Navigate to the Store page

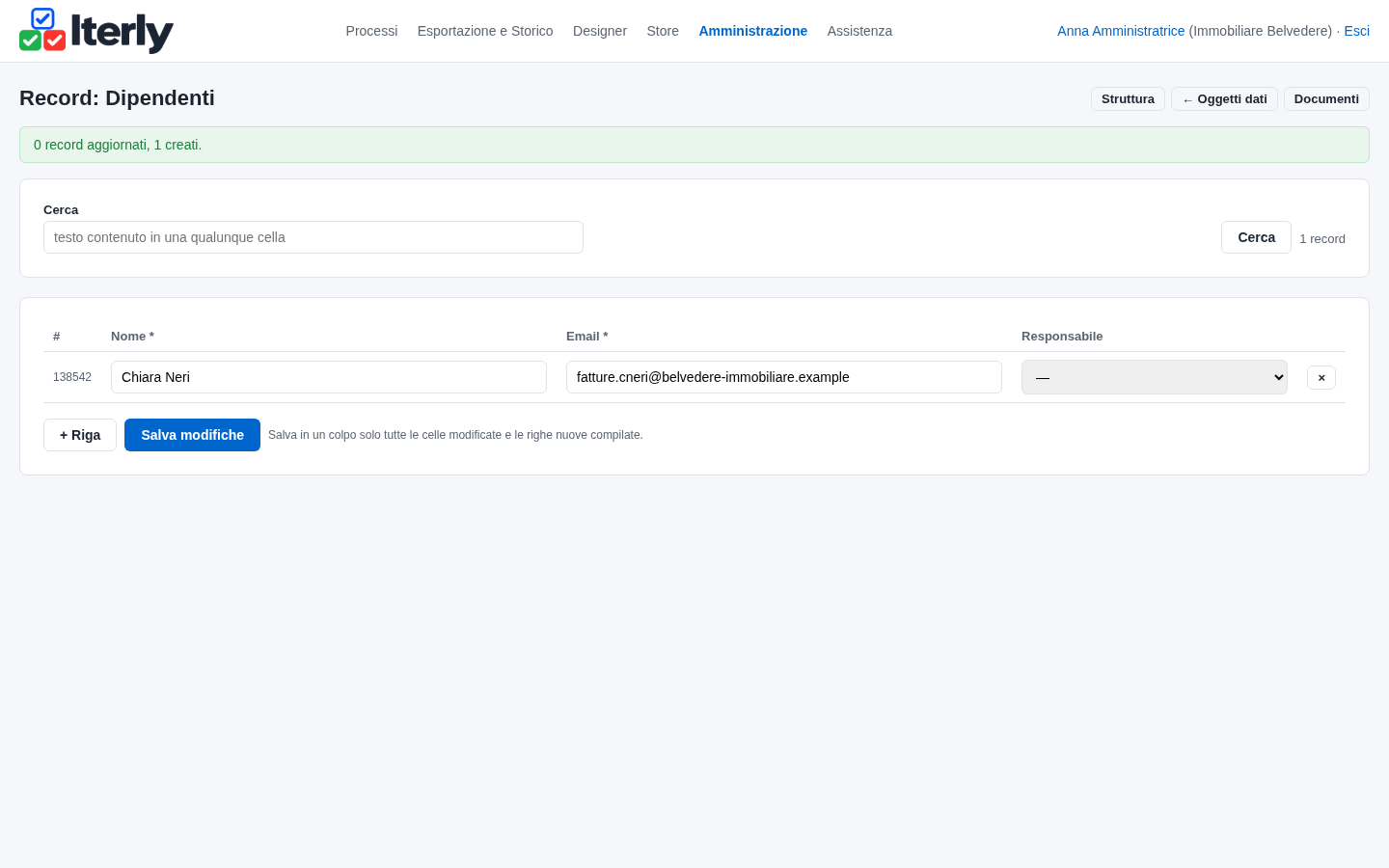pos(663,31)
